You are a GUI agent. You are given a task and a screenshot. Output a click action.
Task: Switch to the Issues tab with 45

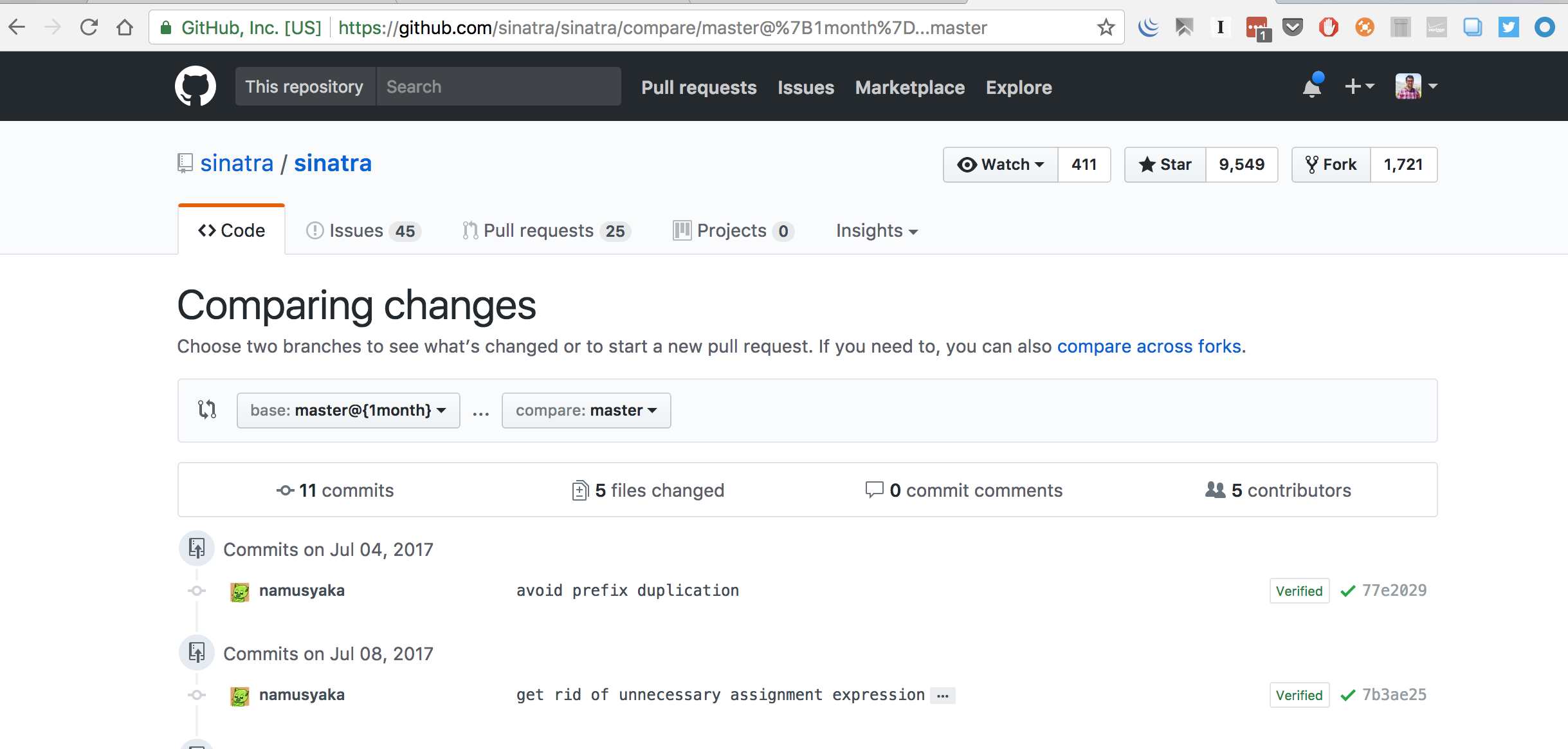tap(363, 231)
